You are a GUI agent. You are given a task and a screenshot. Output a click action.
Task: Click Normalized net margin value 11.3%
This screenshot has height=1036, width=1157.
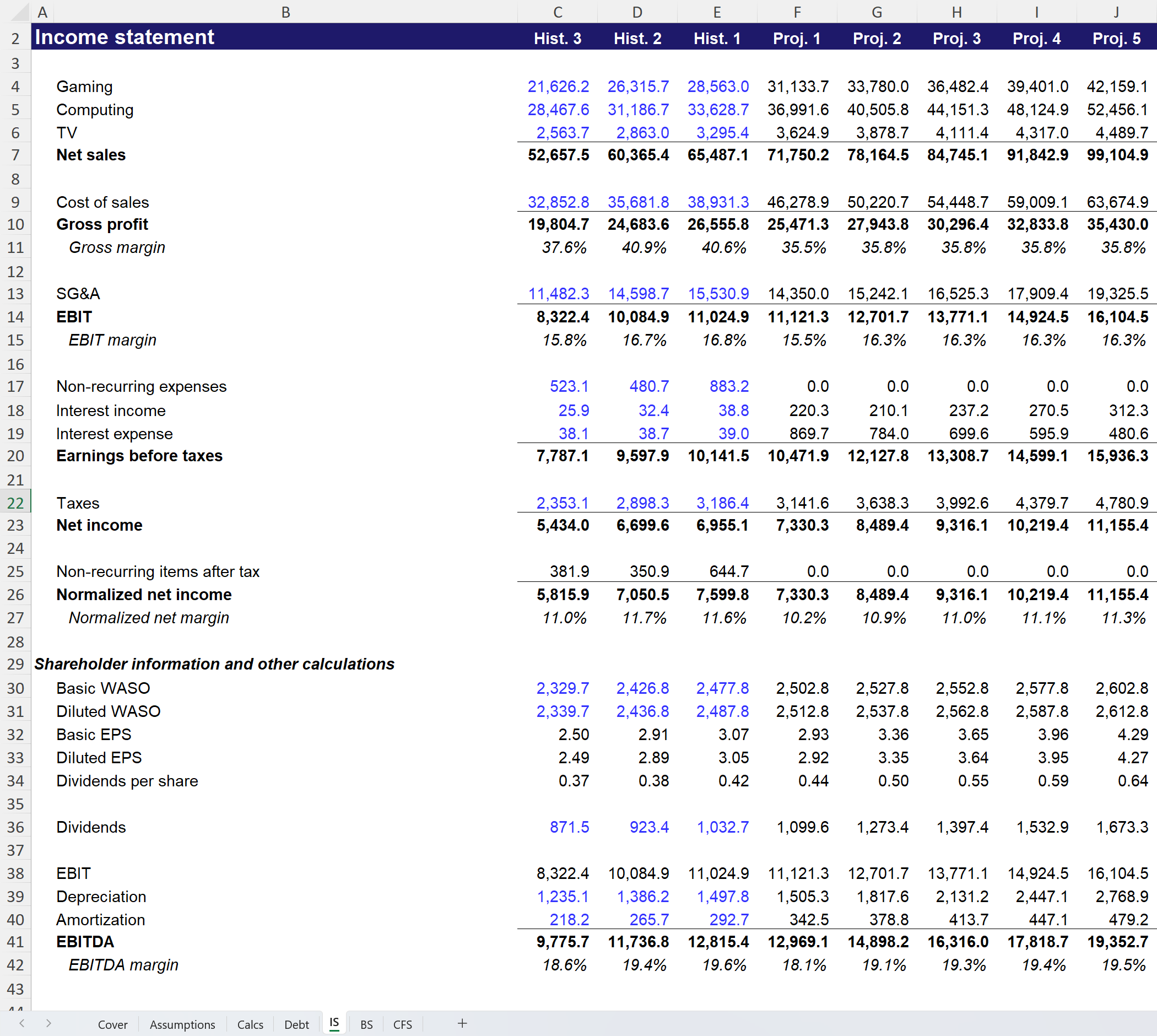click(1123, 618)
